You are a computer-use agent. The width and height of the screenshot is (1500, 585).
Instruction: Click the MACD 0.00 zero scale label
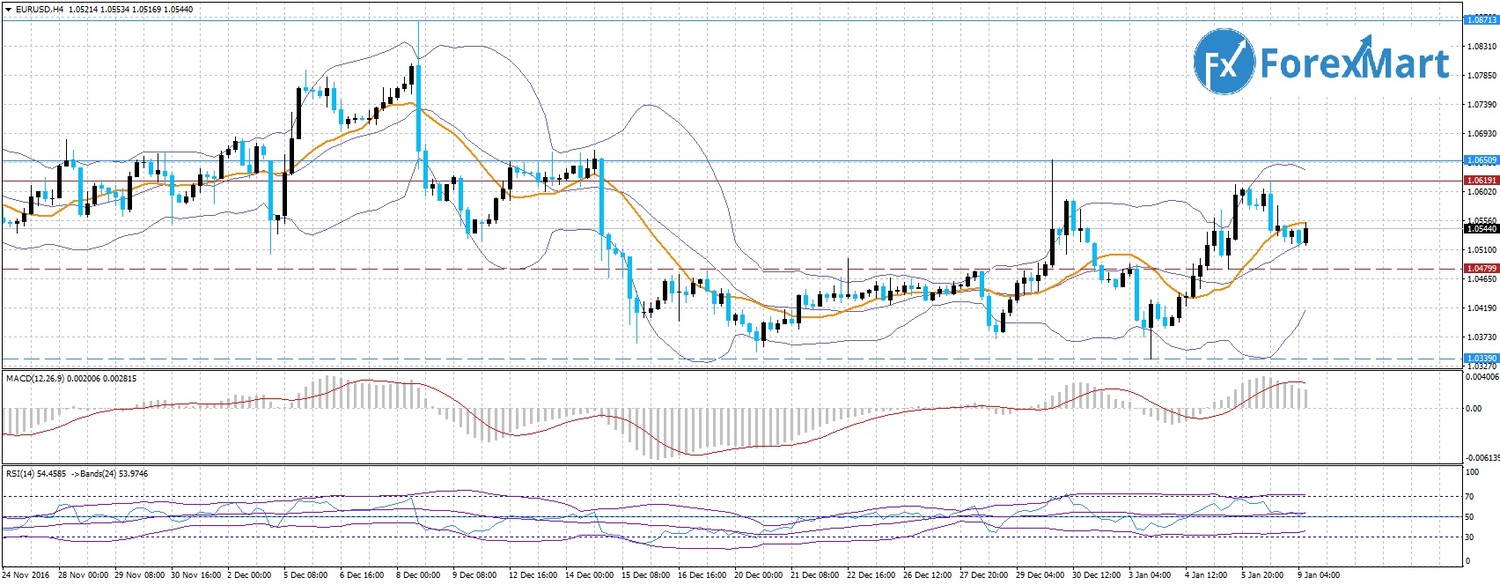click(1474, 408)
